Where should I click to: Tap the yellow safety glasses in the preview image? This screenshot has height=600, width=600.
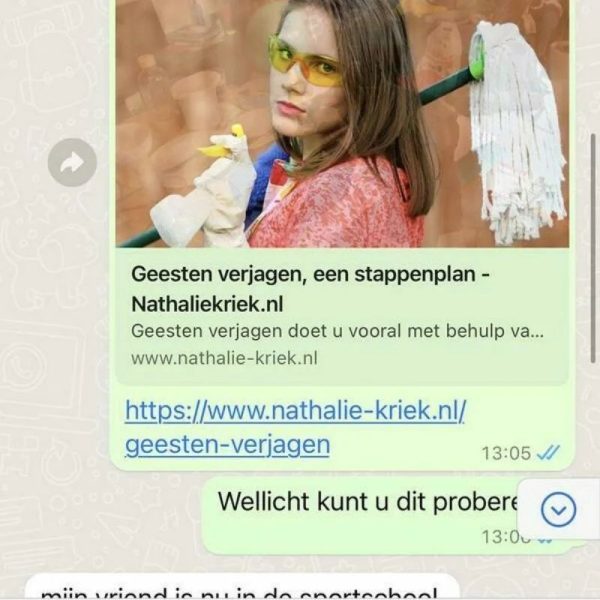[x=305, y=61]
